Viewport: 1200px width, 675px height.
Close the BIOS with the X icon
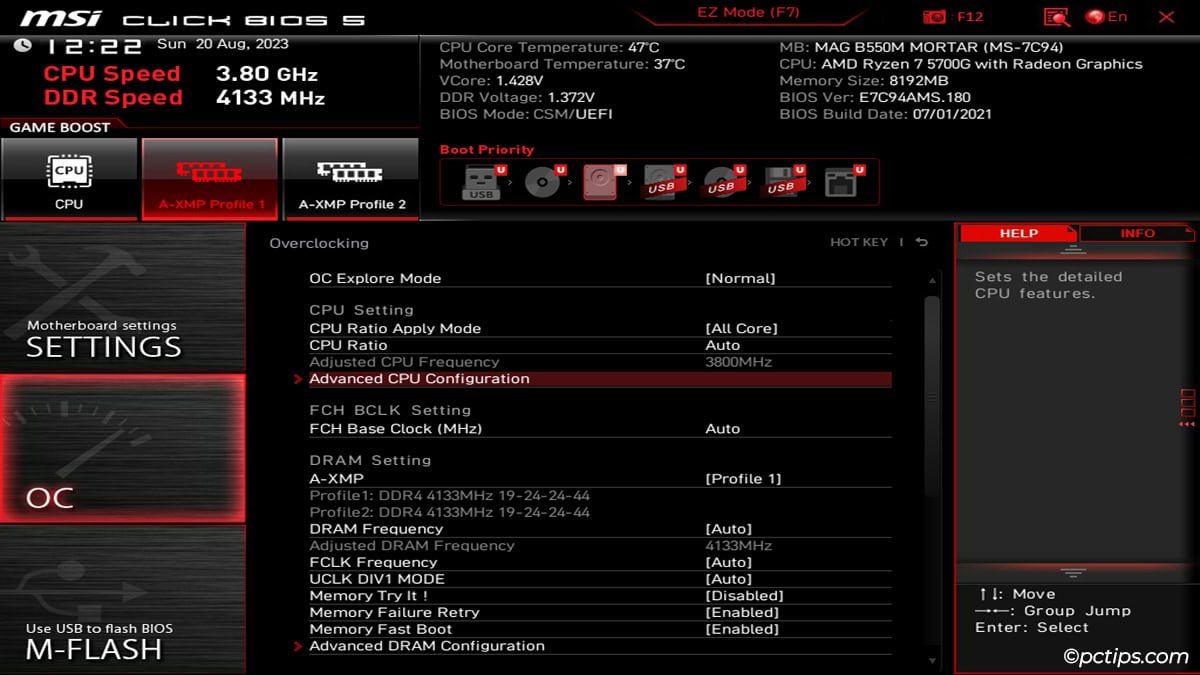point(1166,17)
